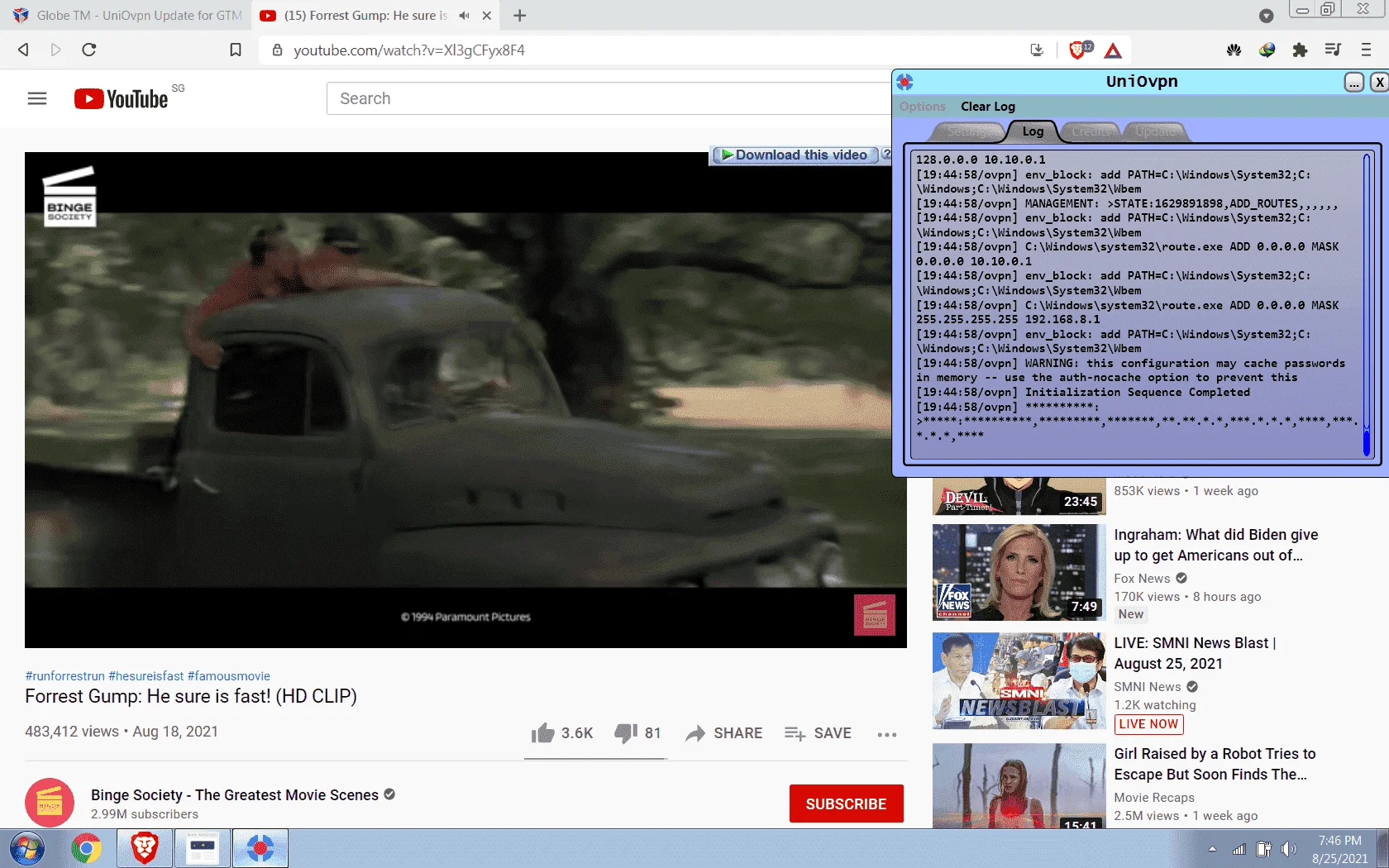
Task: Subscribe to Binge Society channel
Action: 846,804
